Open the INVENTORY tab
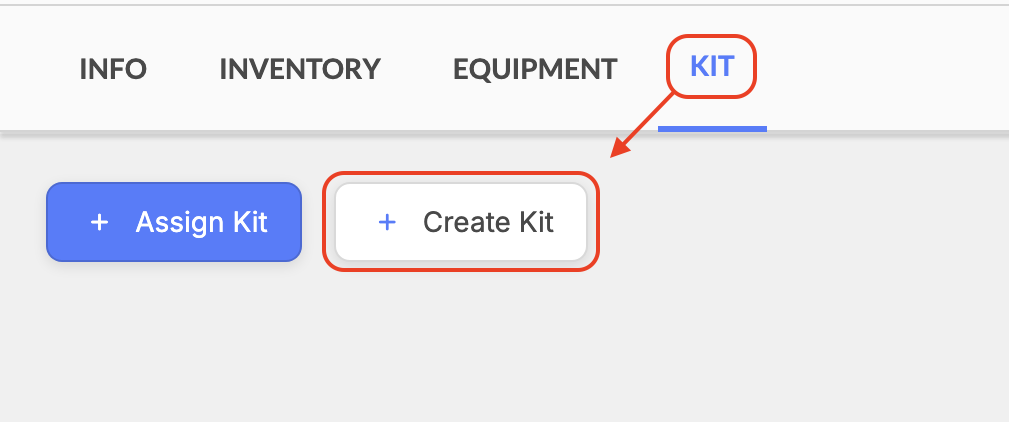Viewport: 1009px width, 422px height. (x=300, y=69)
